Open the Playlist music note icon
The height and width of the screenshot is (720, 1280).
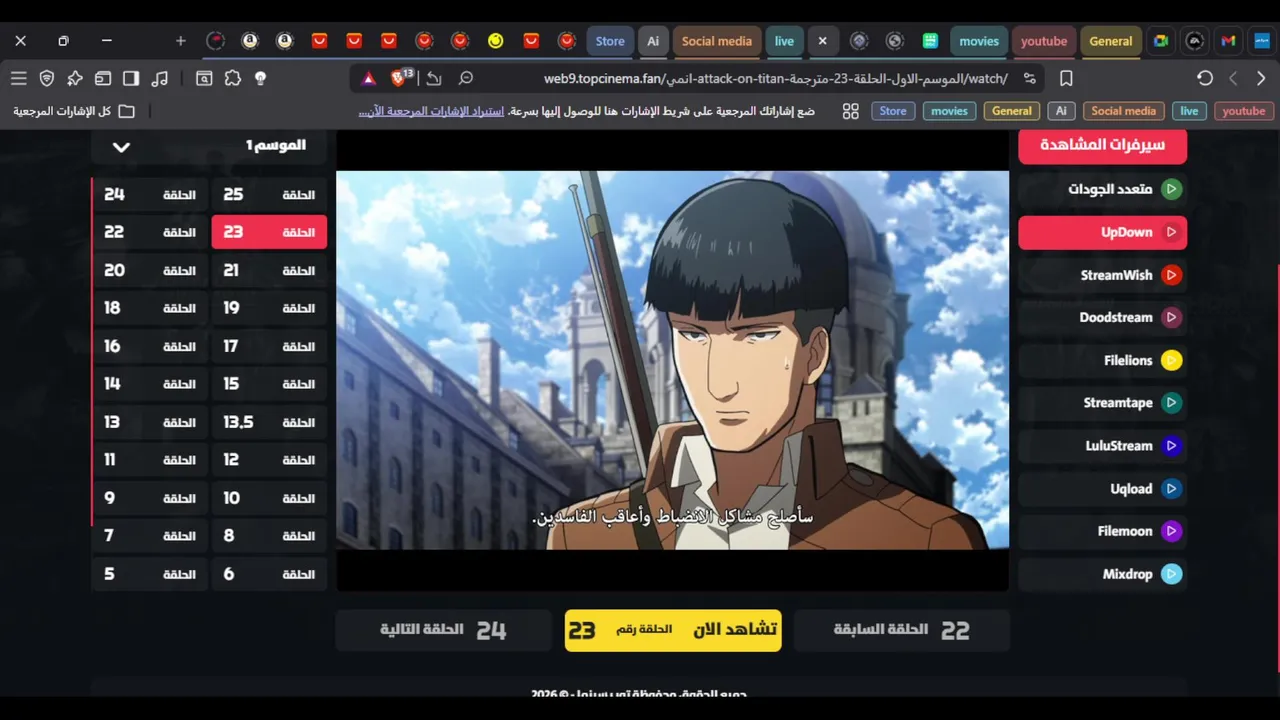[x=159, y=78]
